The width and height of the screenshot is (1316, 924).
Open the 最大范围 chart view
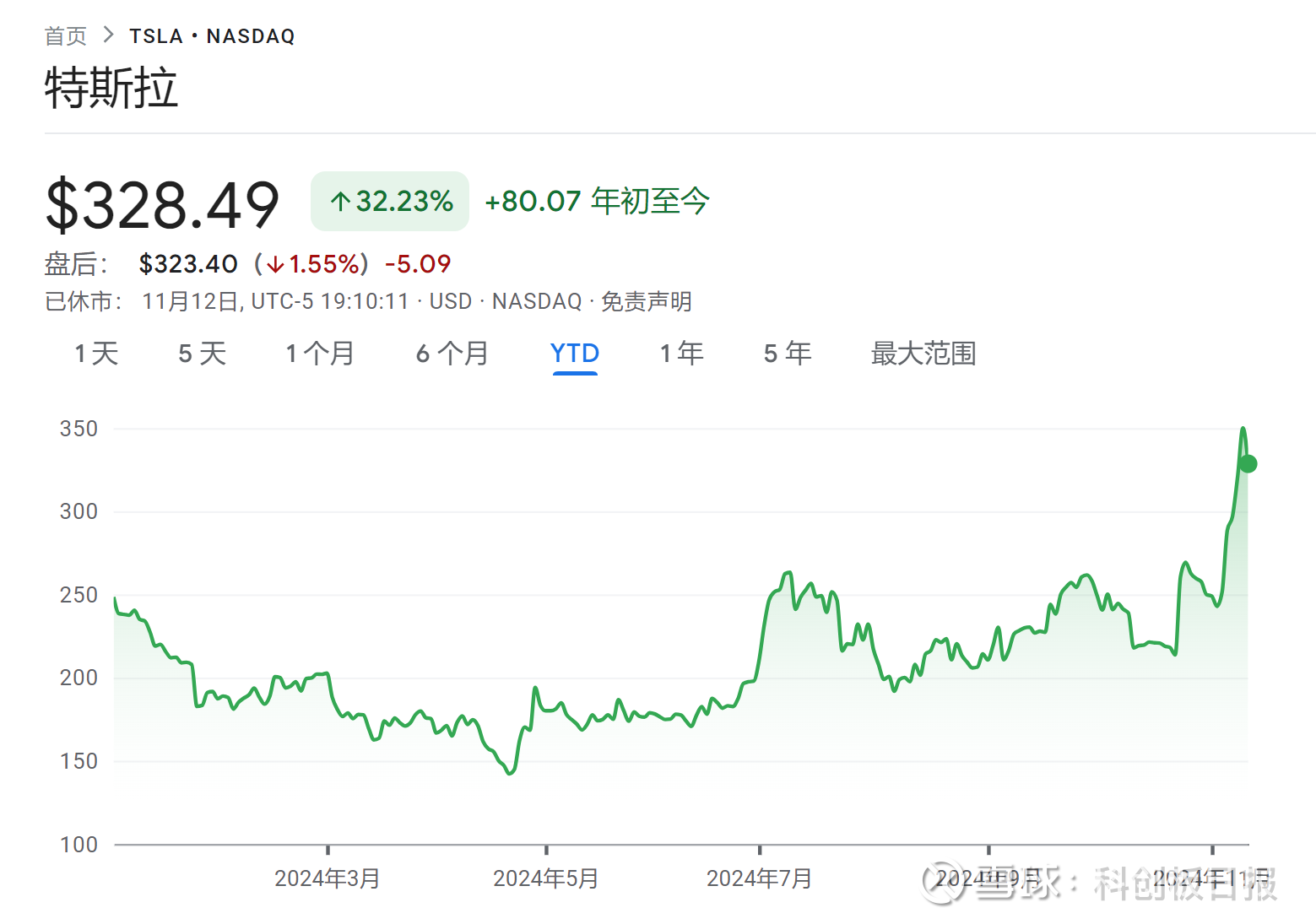(x=923, y=354)
